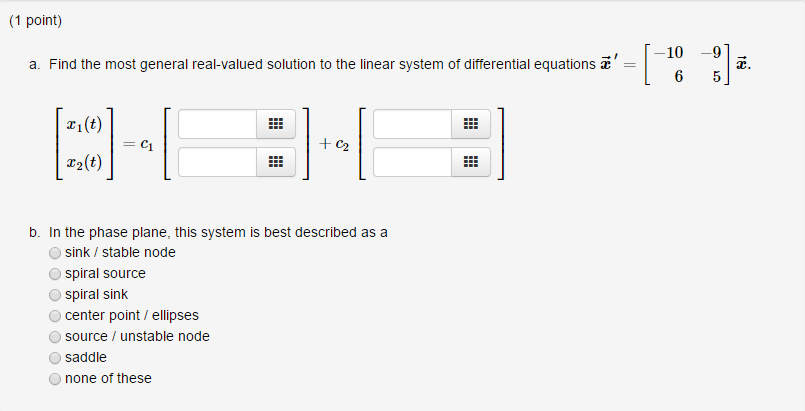Click the c1 vector top input field
This screenshot has width=805, height=411.
(x=218, y=124)
